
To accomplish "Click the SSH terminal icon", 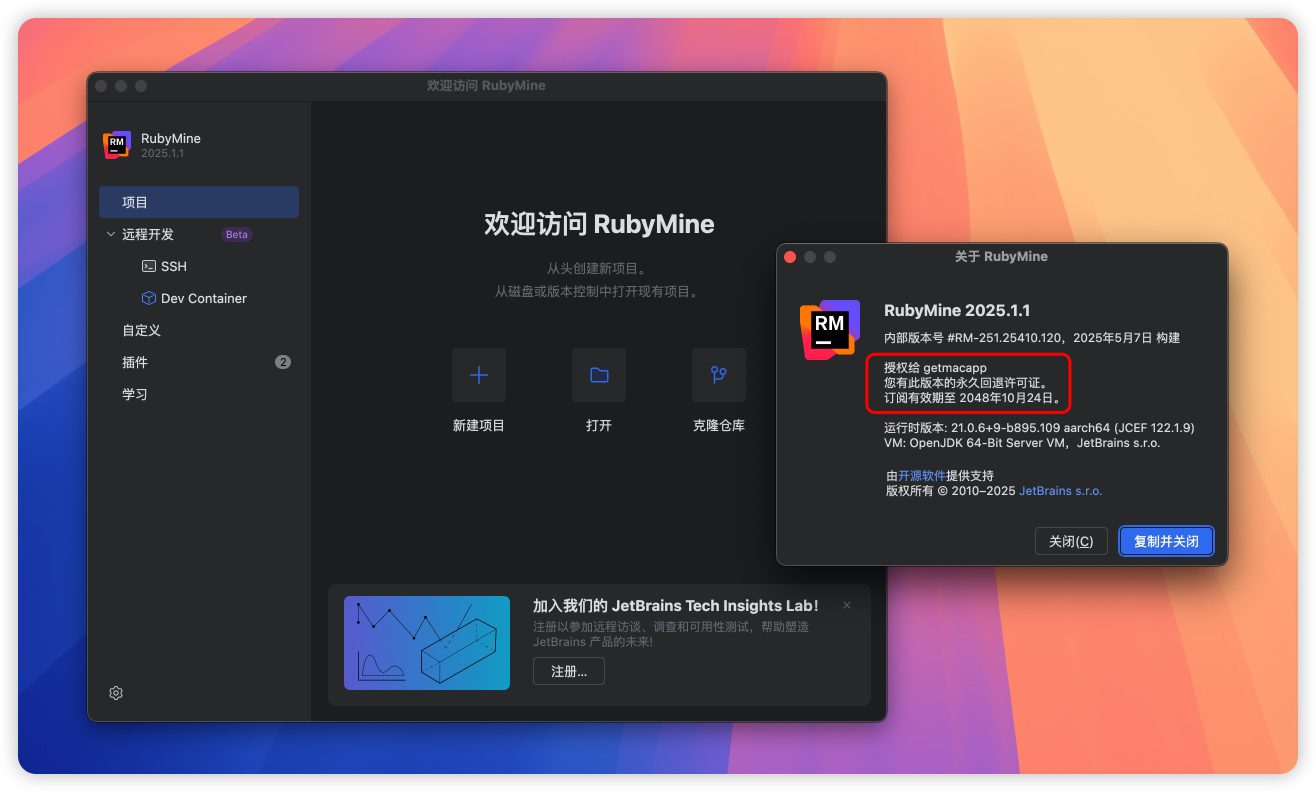I will 149,266.
